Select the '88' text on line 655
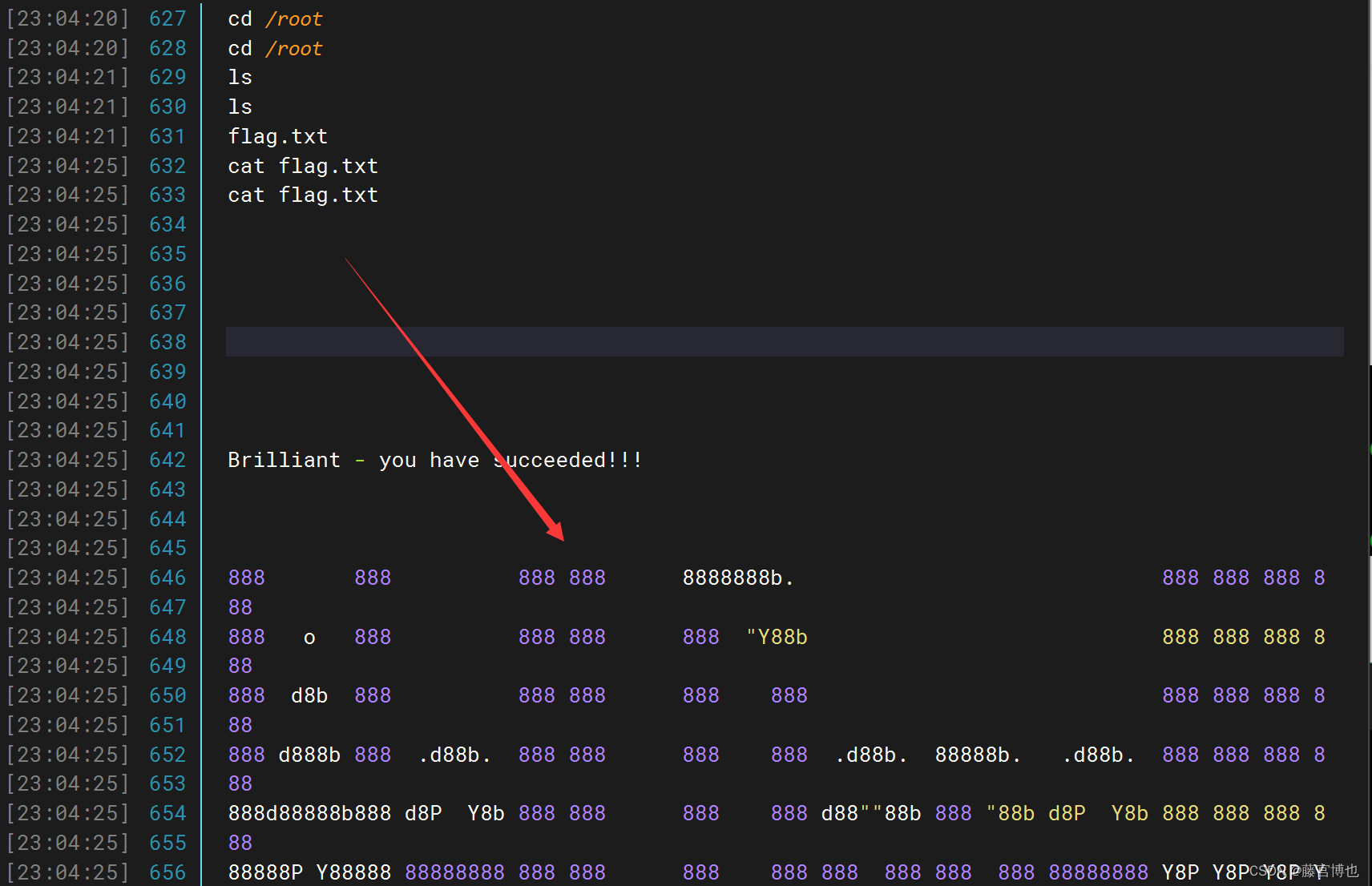This screenshot has width=1372, height=886. click(240, 843)
